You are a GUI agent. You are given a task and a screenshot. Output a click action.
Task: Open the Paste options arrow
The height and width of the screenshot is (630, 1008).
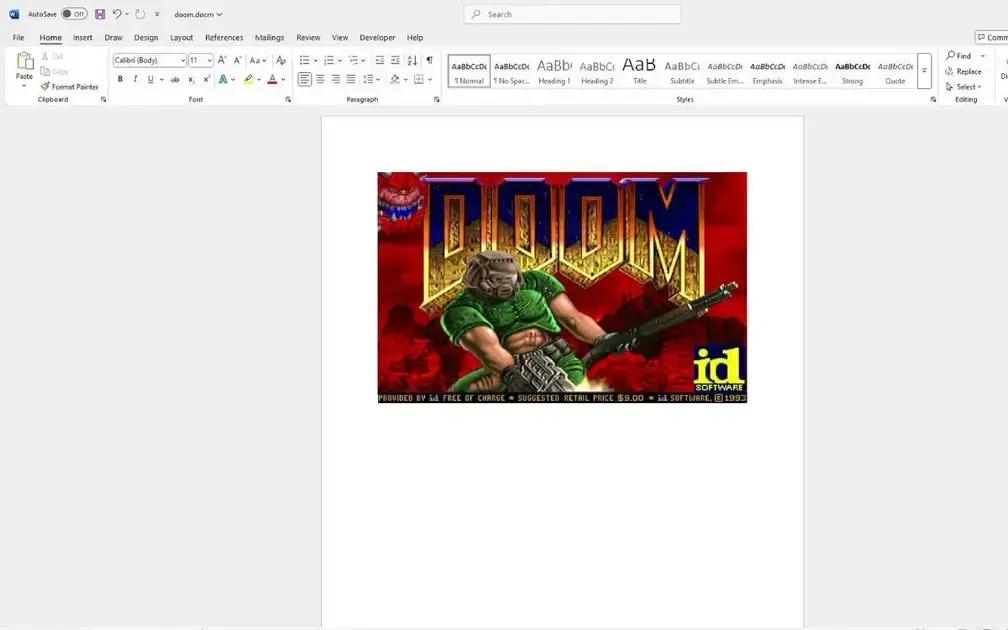pos(24,86)
